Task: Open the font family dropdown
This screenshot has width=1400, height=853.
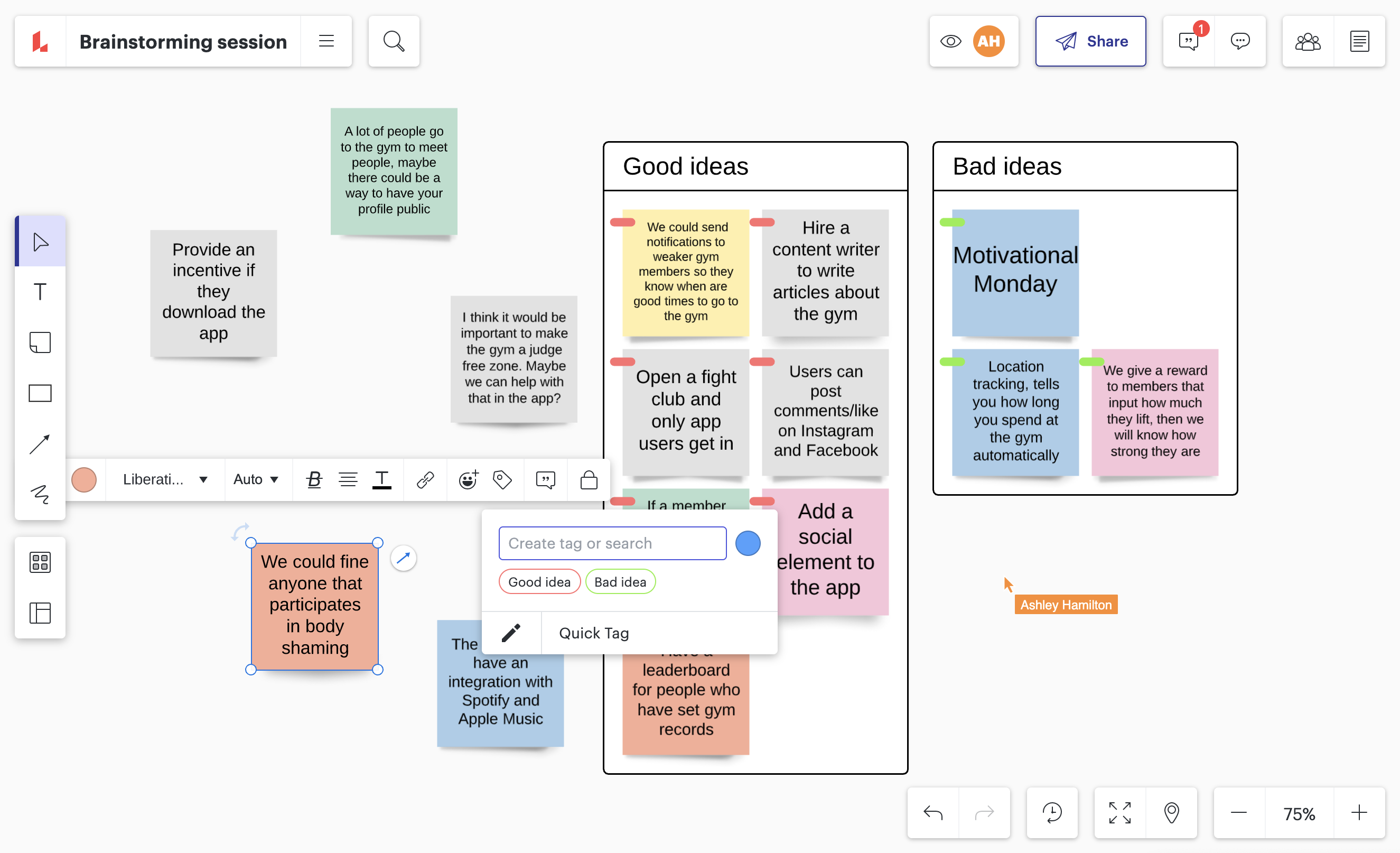Action: (x=163, y=479)
